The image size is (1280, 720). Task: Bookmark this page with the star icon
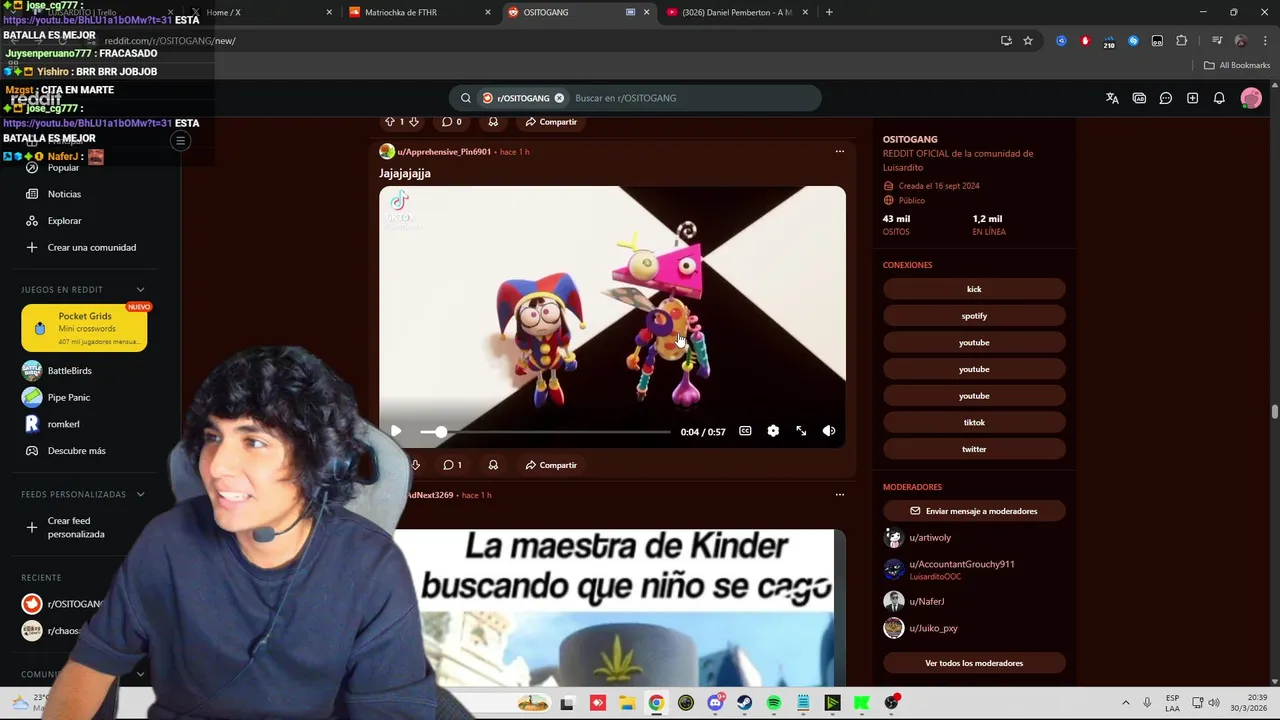pos(1028,41)
